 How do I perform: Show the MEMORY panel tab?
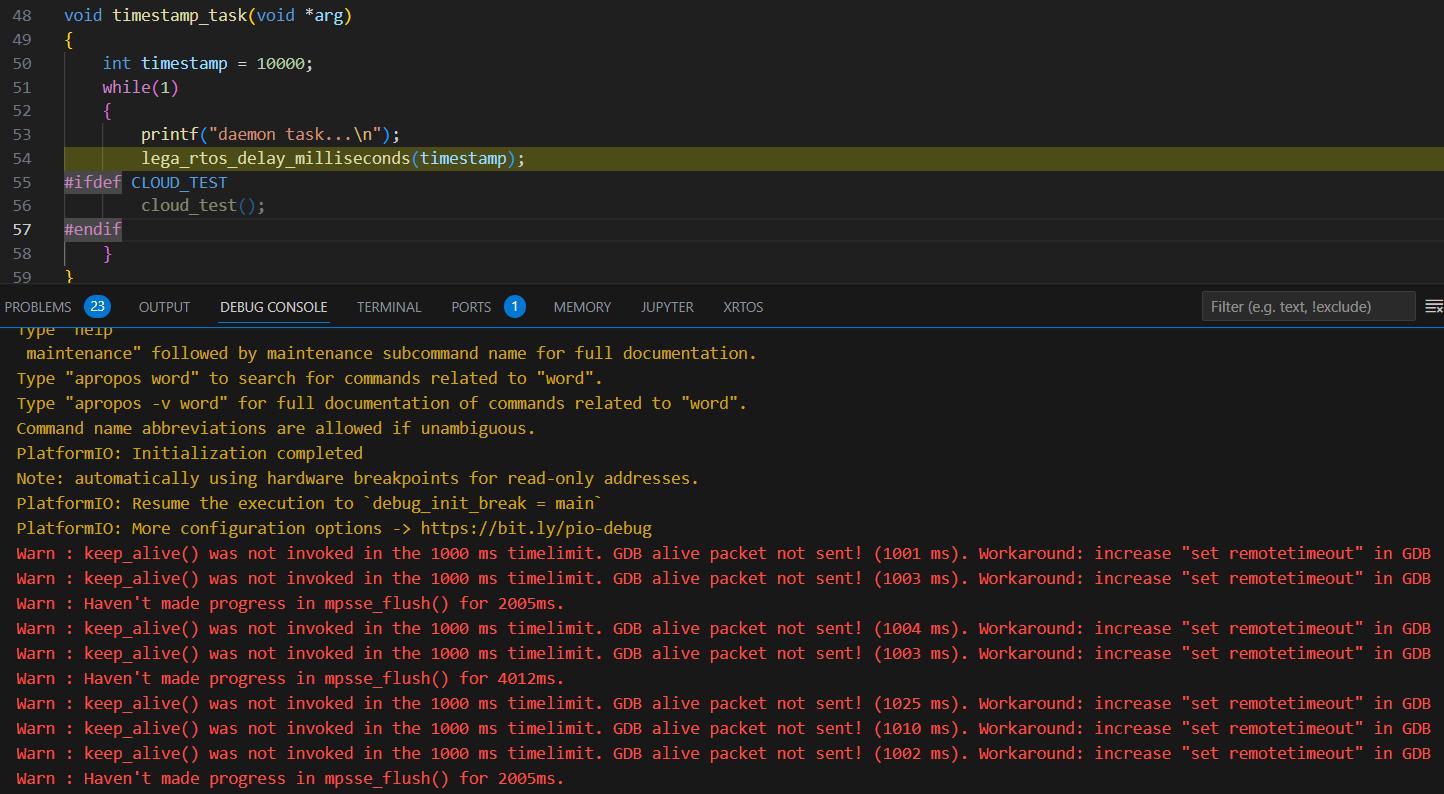(x=582, y=307)
